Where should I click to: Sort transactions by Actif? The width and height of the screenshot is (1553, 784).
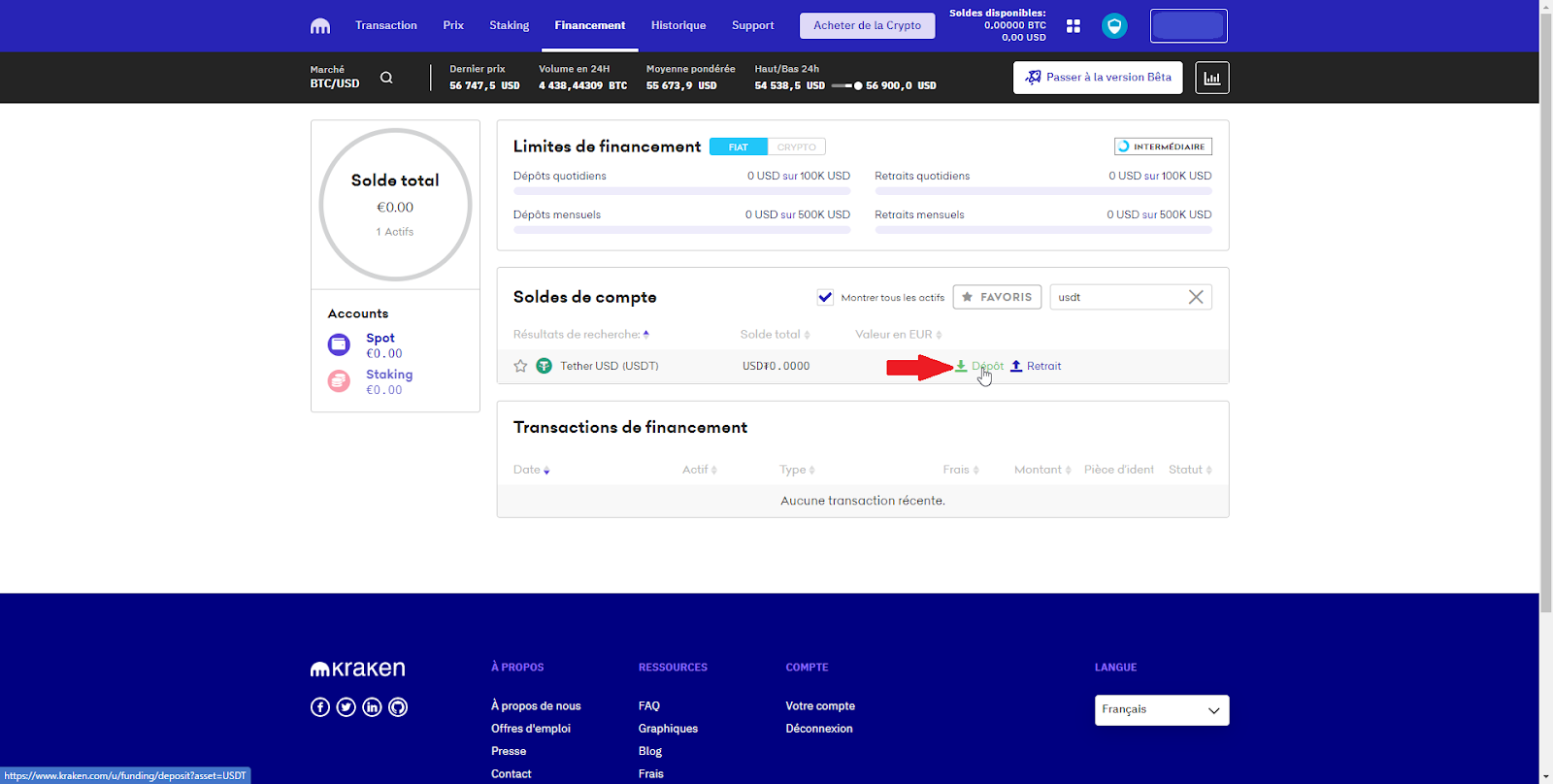pos(700,470)
